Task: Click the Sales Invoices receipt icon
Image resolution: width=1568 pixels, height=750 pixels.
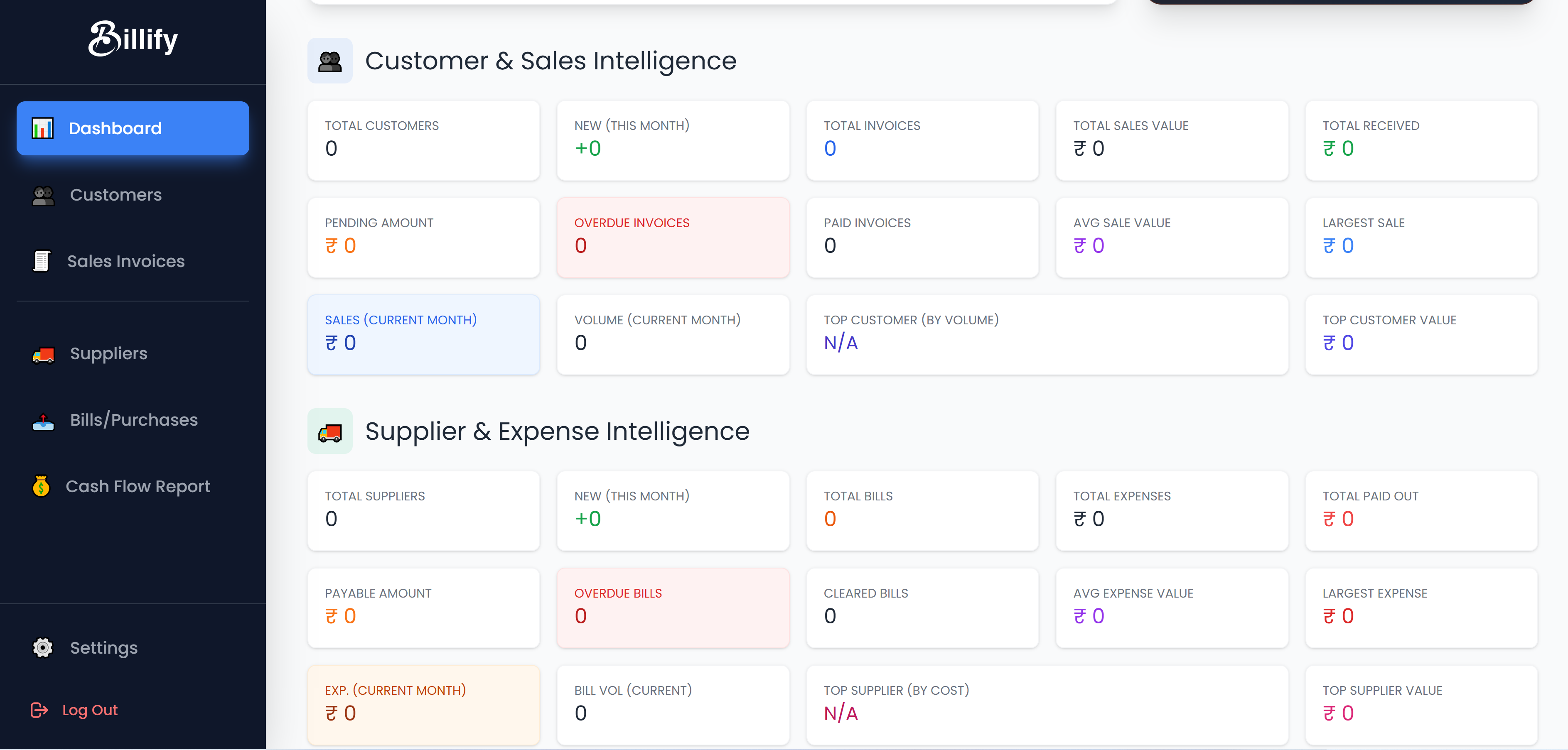Action: pyautogui.click(x=42, y=262)
